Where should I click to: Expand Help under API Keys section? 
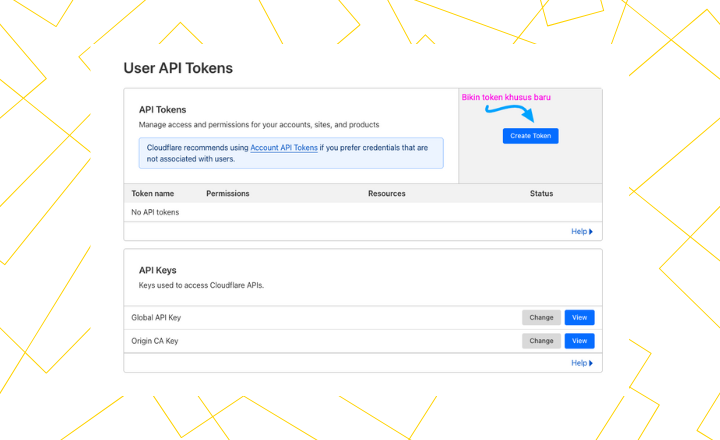[x=582, y=363]
